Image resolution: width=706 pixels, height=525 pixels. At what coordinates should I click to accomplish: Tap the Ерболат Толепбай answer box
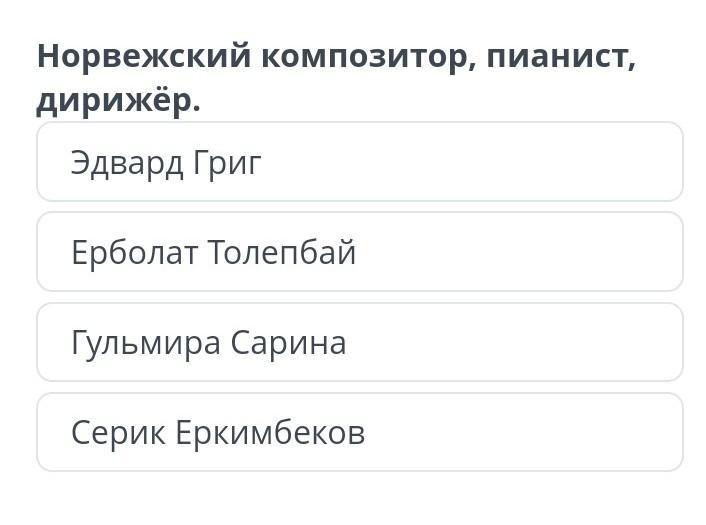click(x=359, y=252)
